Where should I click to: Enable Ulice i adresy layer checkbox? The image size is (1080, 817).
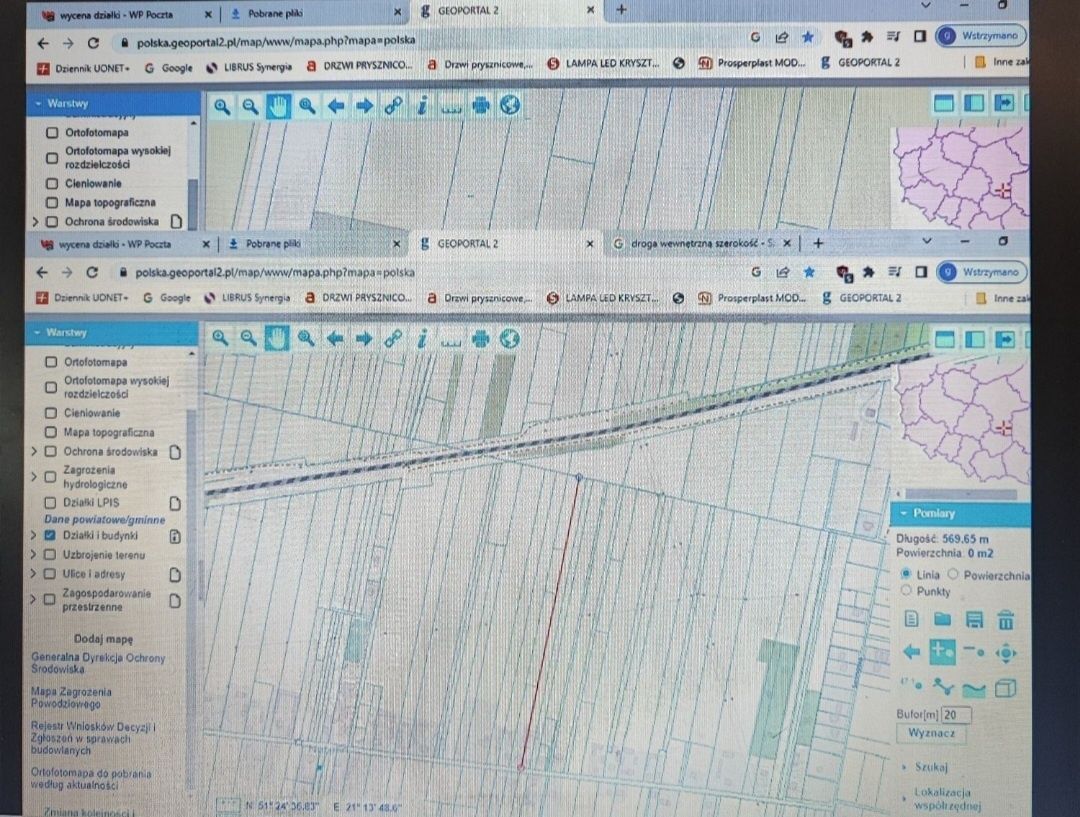click(50, 574)
